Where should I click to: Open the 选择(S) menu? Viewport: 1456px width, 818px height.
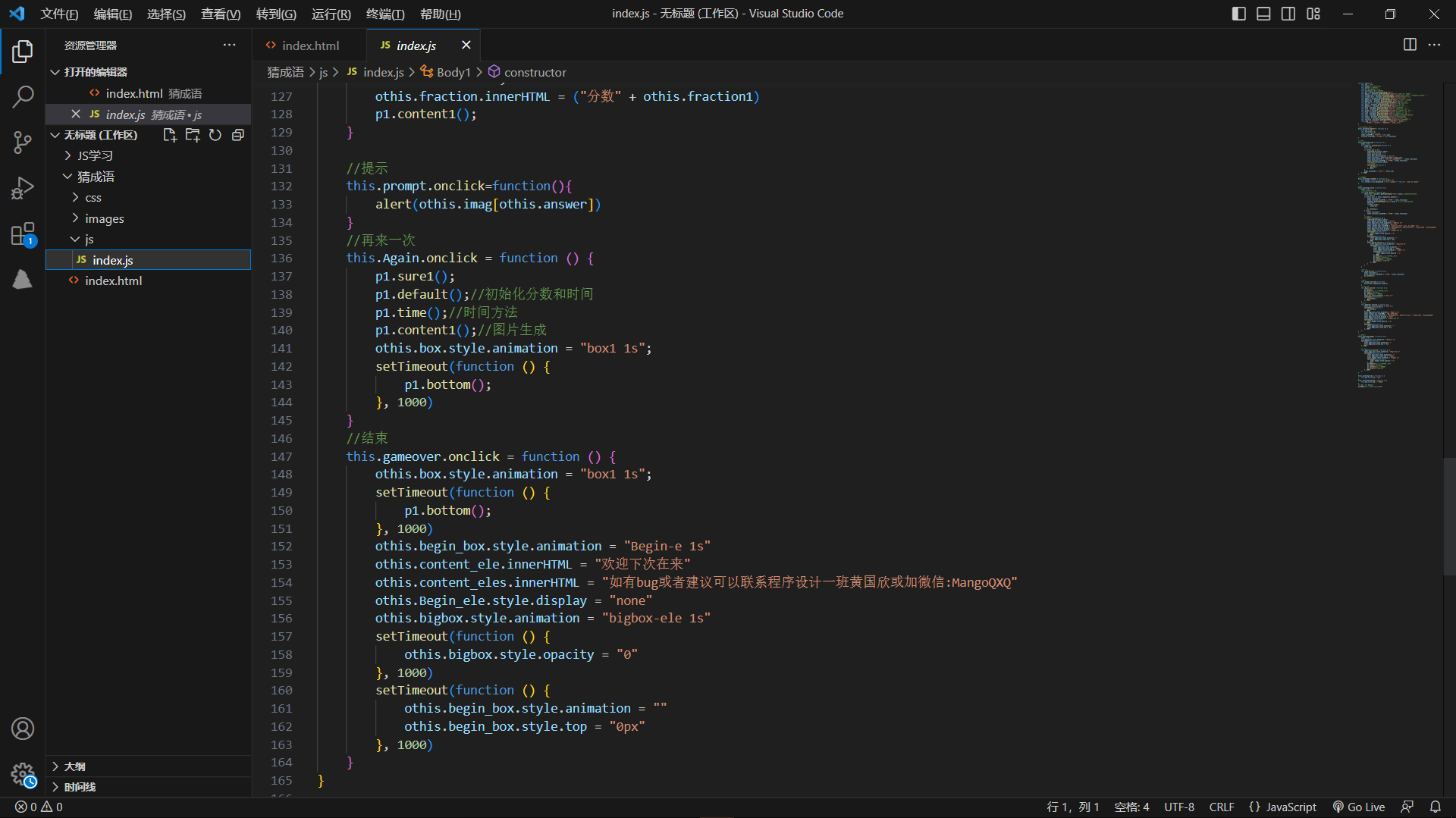[166, 14]
